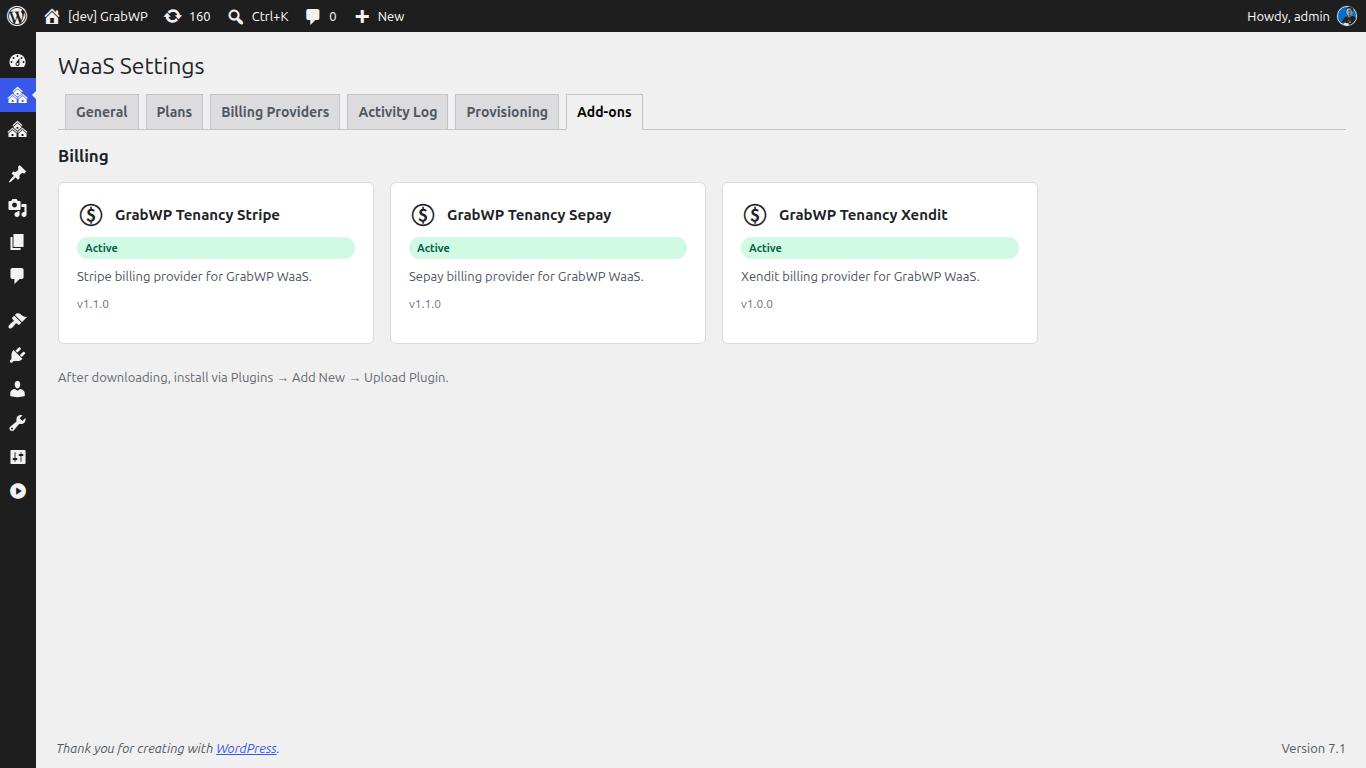Viewport: 1366px width, 768px height.
Task: Select the Add-ons tab
Action: coord(604,112)
